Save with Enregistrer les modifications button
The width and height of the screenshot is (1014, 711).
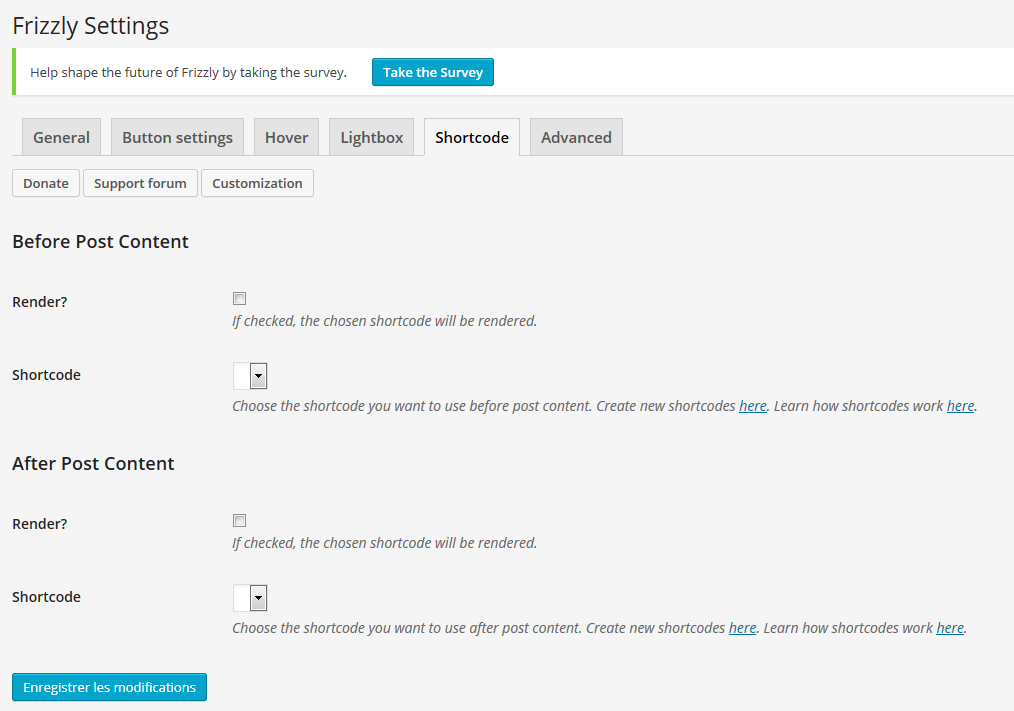point(109,687)
